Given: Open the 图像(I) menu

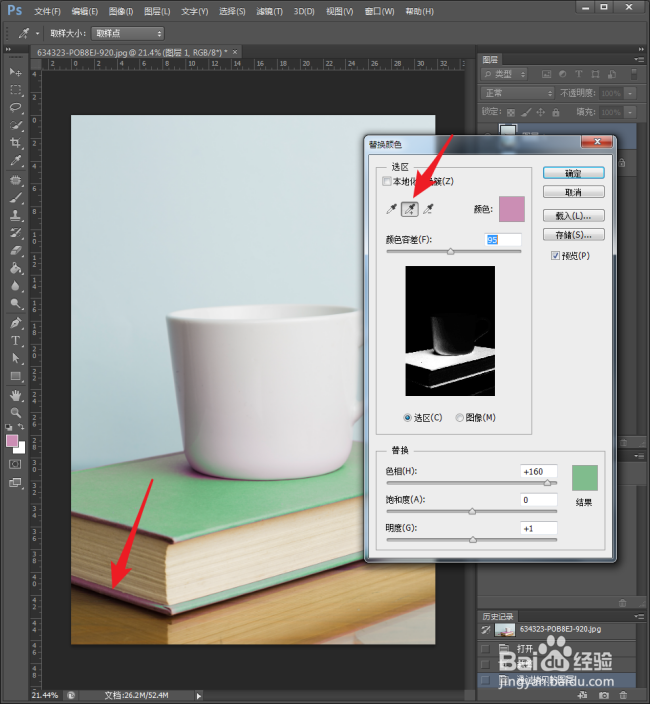Looking at the screenshot, I should [121, 11].
